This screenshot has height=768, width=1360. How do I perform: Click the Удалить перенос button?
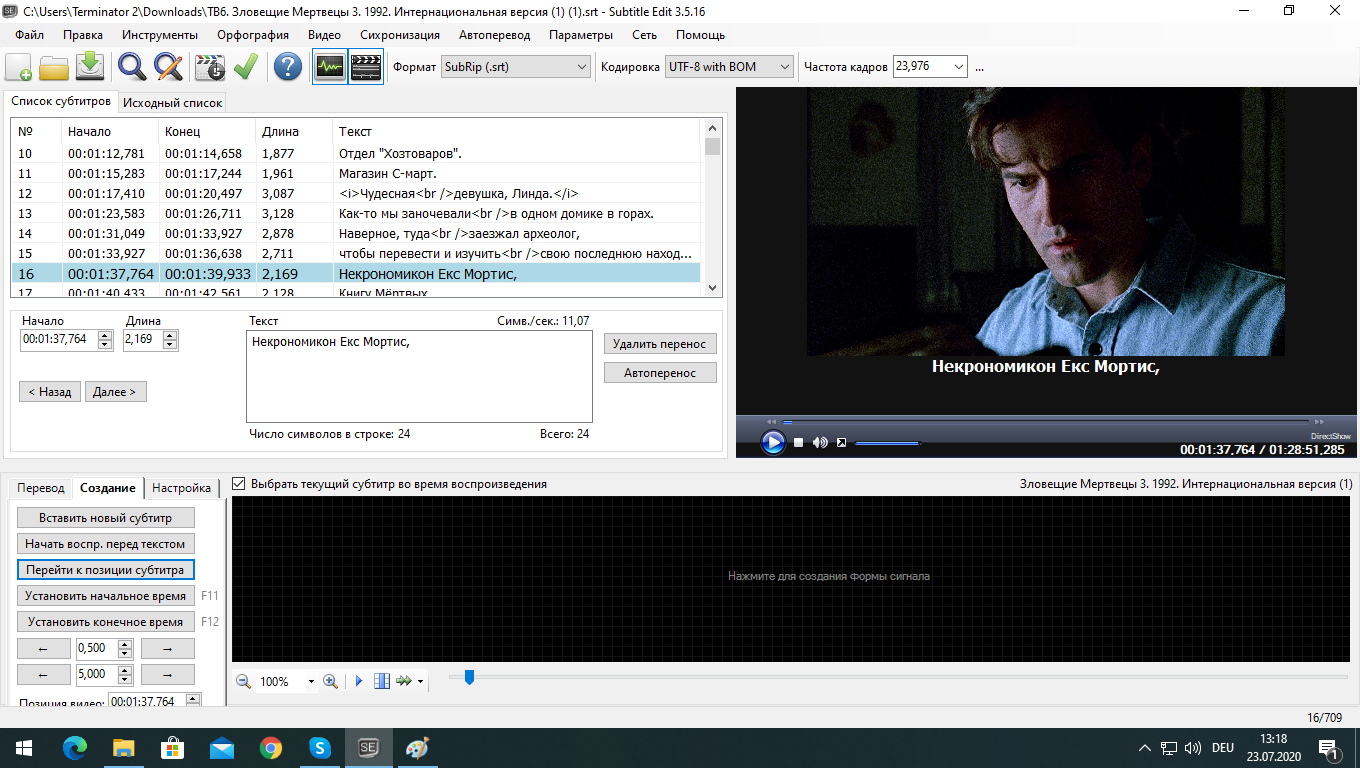(x=660, y=344)
